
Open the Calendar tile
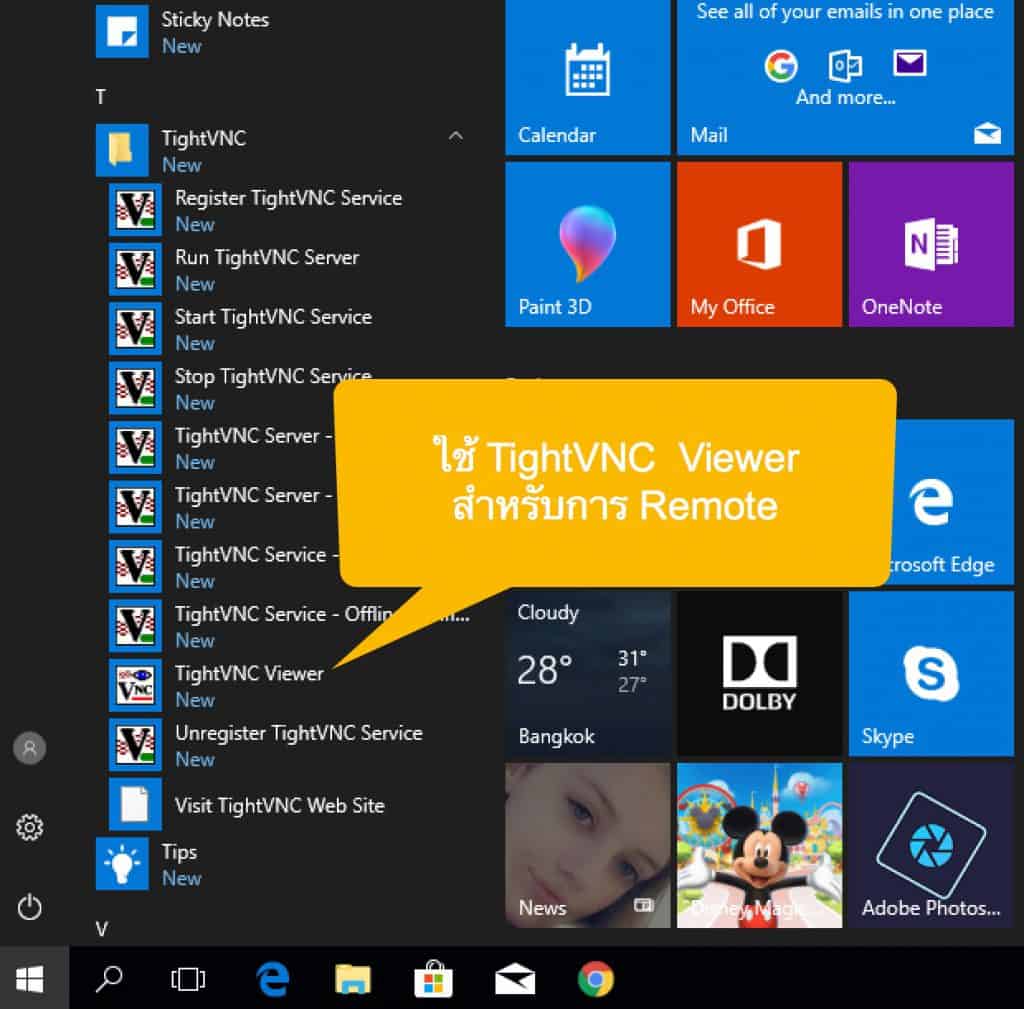click(587, 80)
